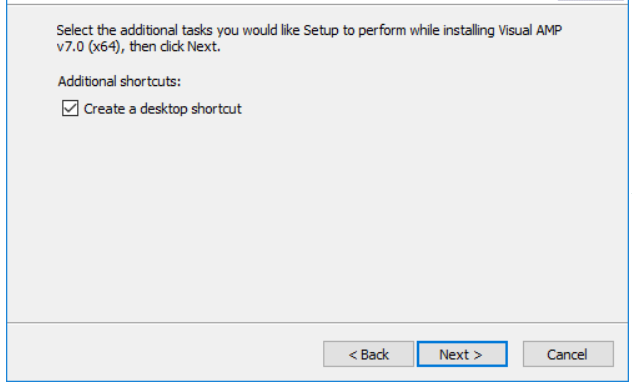This screenshot has height=387, width=637.
Task: Proceed to the next installer step
Action: 462,354
